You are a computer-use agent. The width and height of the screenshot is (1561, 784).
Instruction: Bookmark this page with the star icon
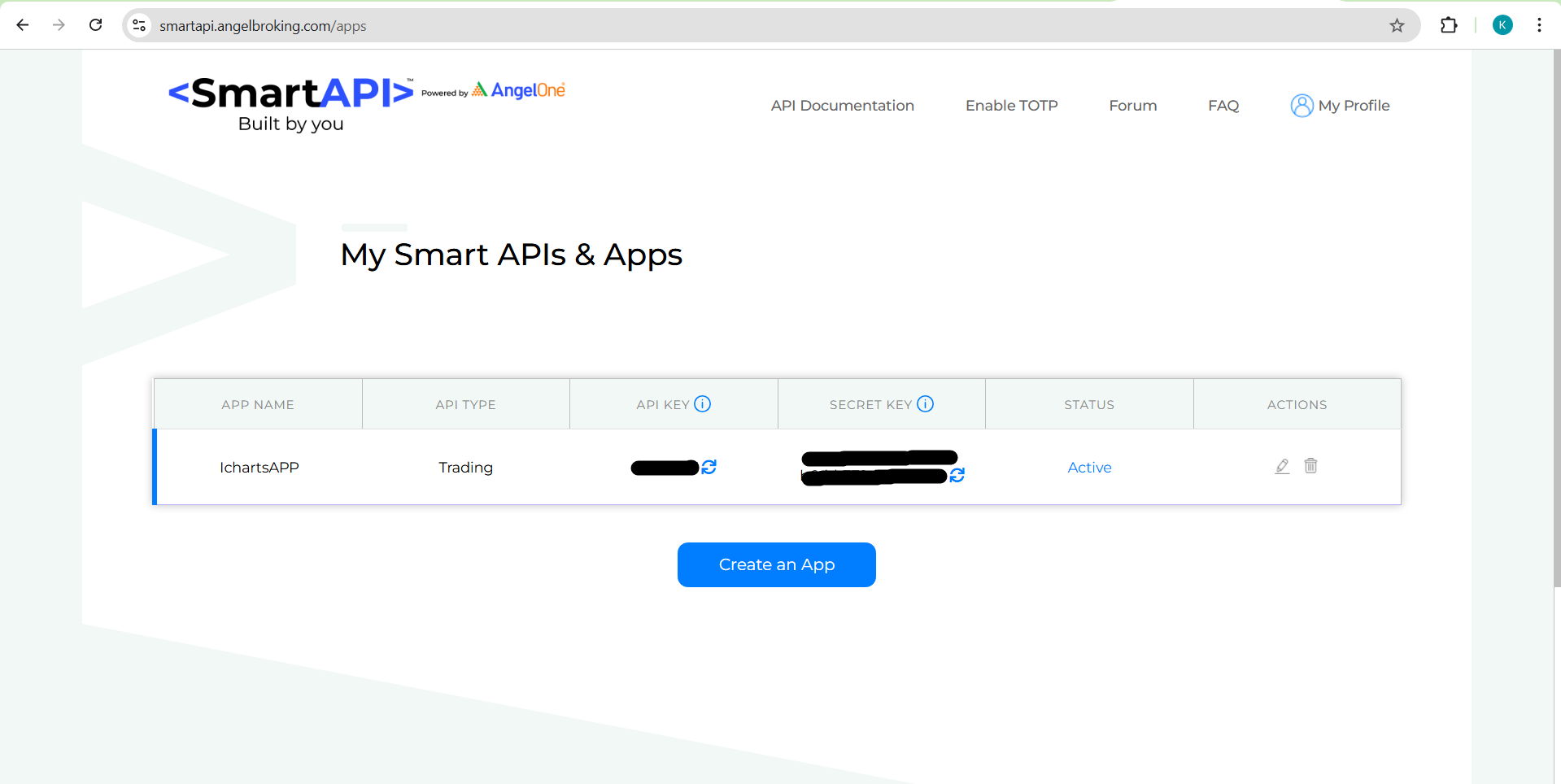click(x=1397, y=25)
